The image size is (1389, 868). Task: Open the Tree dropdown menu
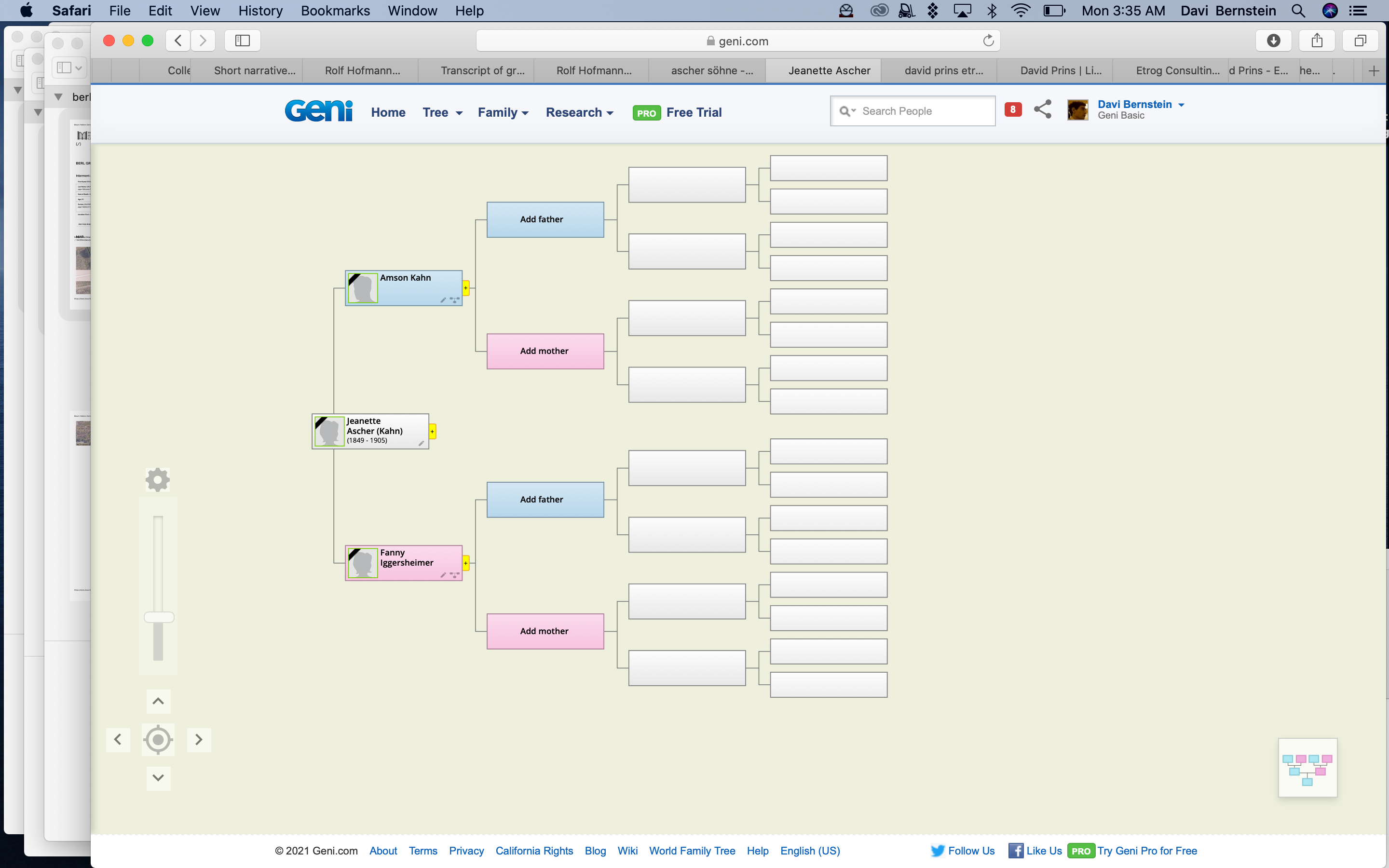pos(442,112)
